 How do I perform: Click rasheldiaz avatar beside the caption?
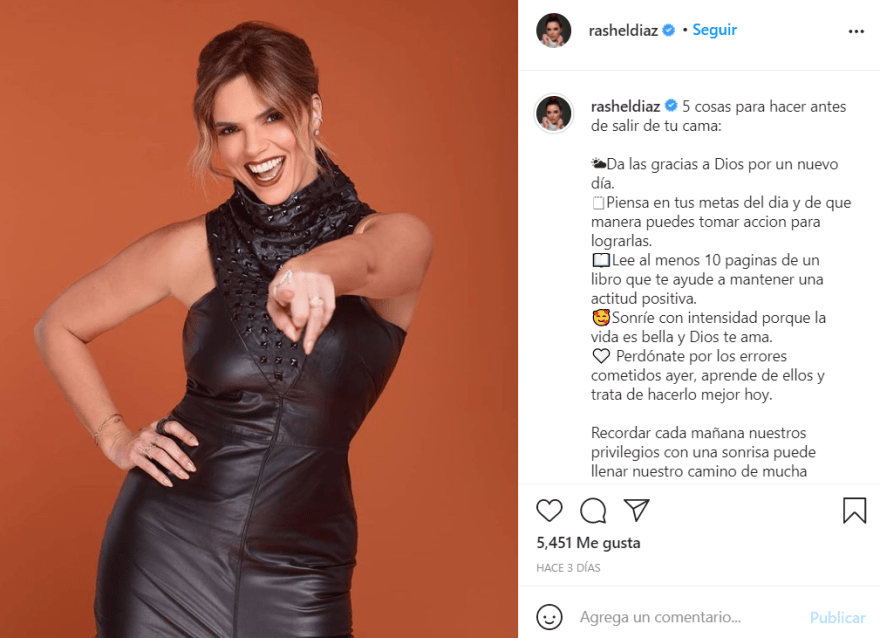[553, 113]
